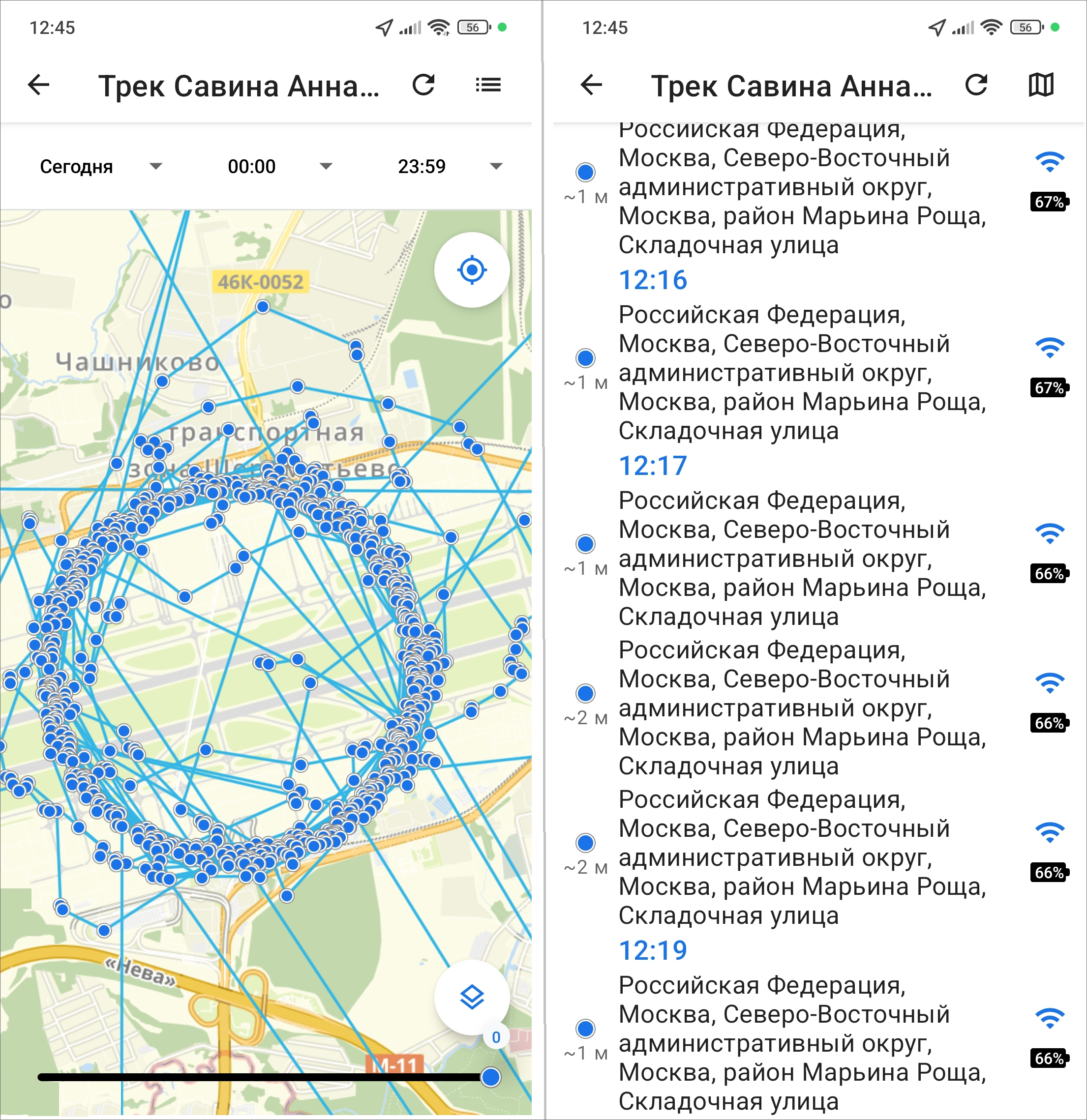Go back from the list track screen

591,85
